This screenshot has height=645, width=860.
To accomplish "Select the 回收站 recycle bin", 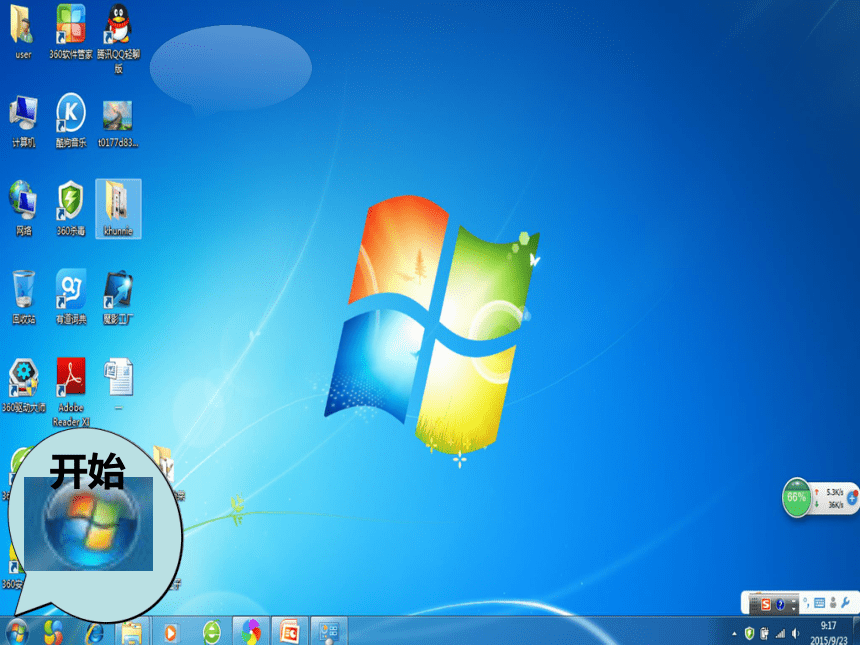I will tap(24, 297).
